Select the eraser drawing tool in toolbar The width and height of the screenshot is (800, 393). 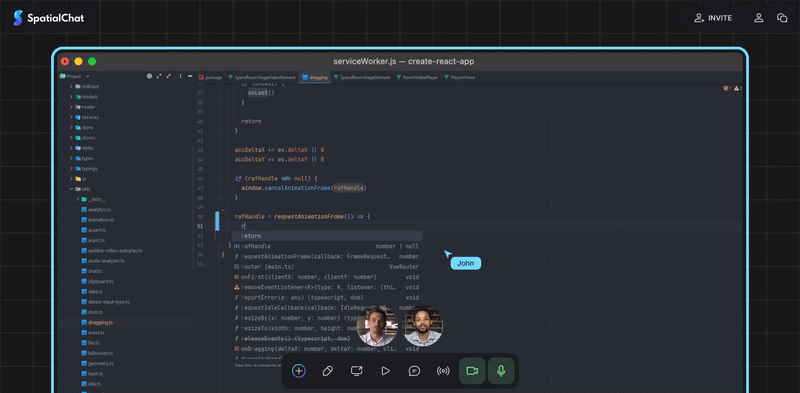pyautogui.click(x=328, y=371)
